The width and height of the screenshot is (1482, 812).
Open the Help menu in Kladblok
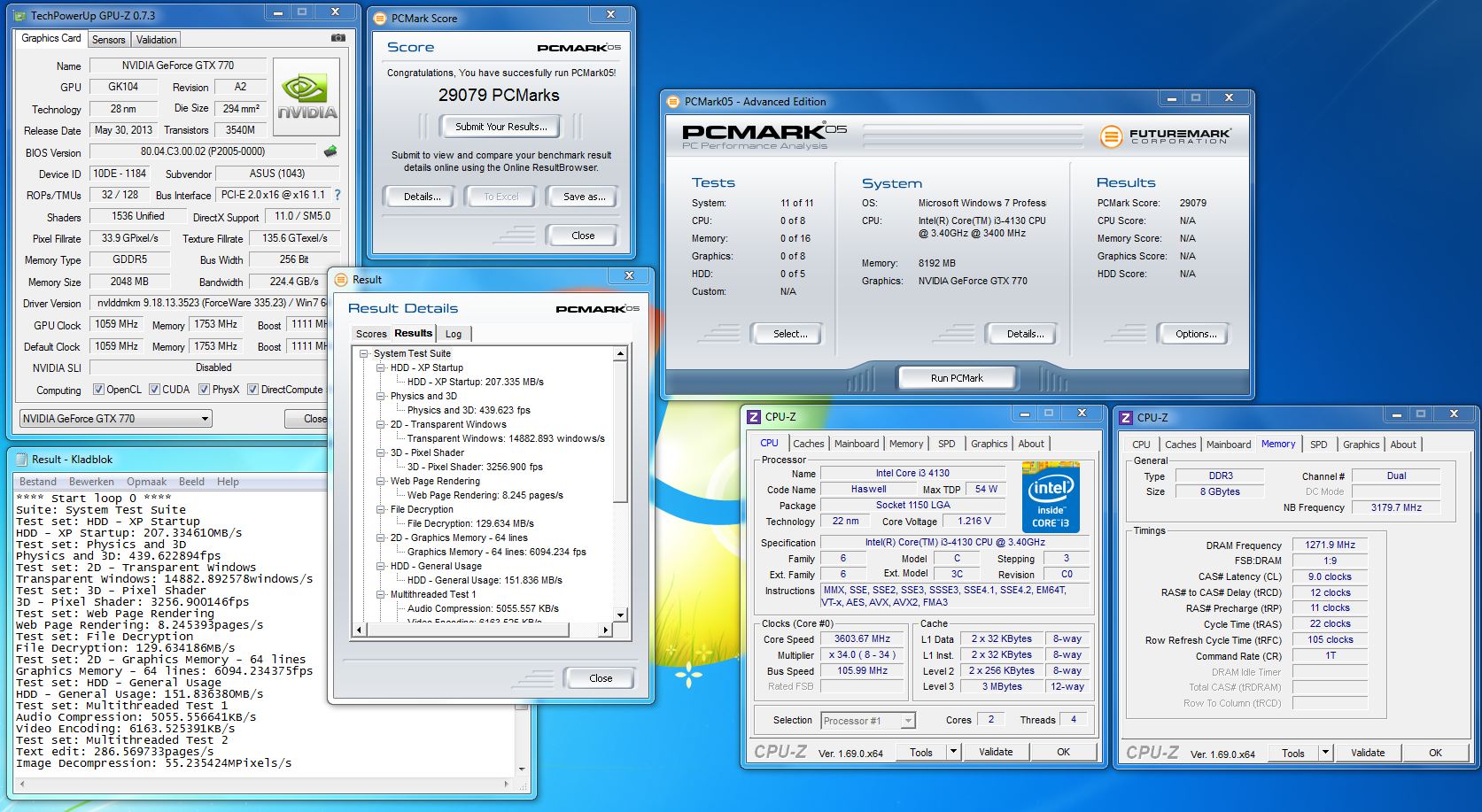[x=228, y=482]
